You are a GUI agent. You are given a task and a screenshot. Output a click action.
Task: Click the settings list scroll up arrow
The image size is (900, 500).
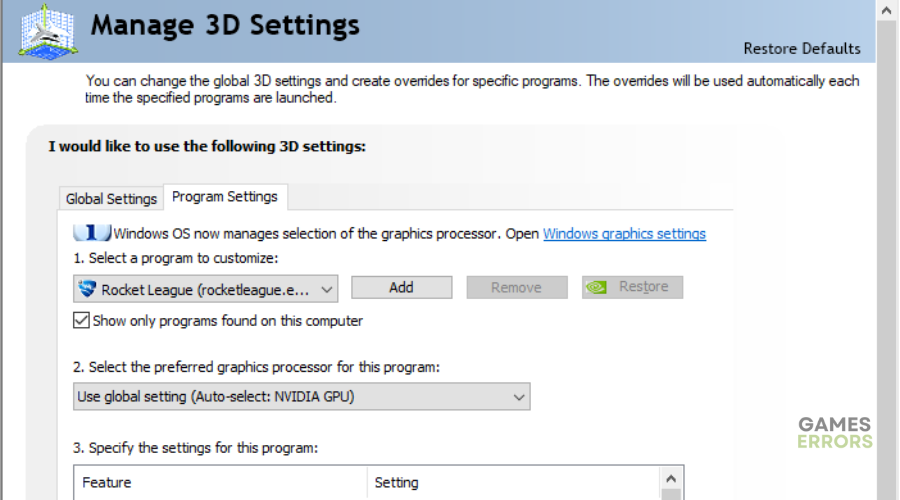point(671,478)
